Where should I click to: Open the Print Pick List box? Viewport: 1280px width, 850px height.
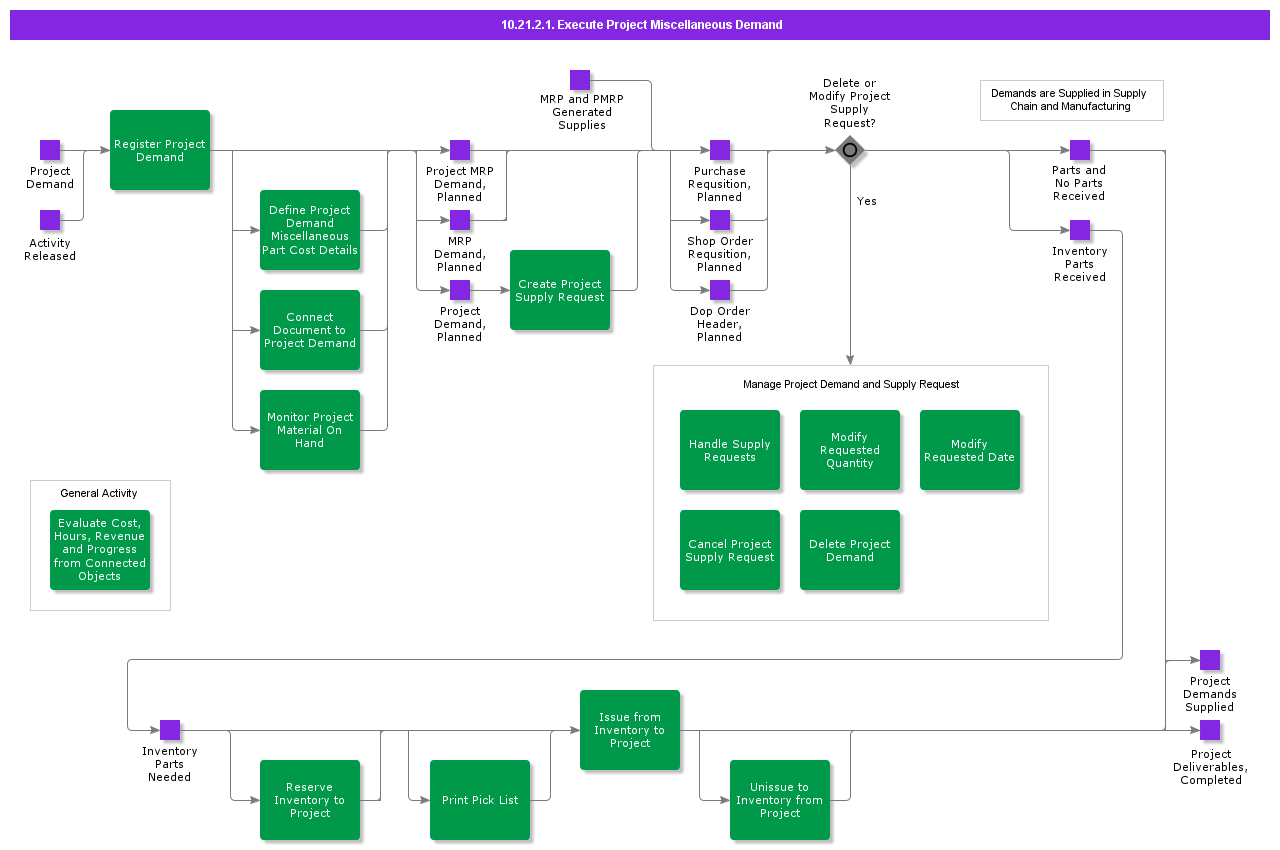pyautogui.click(x=480, y=800)
